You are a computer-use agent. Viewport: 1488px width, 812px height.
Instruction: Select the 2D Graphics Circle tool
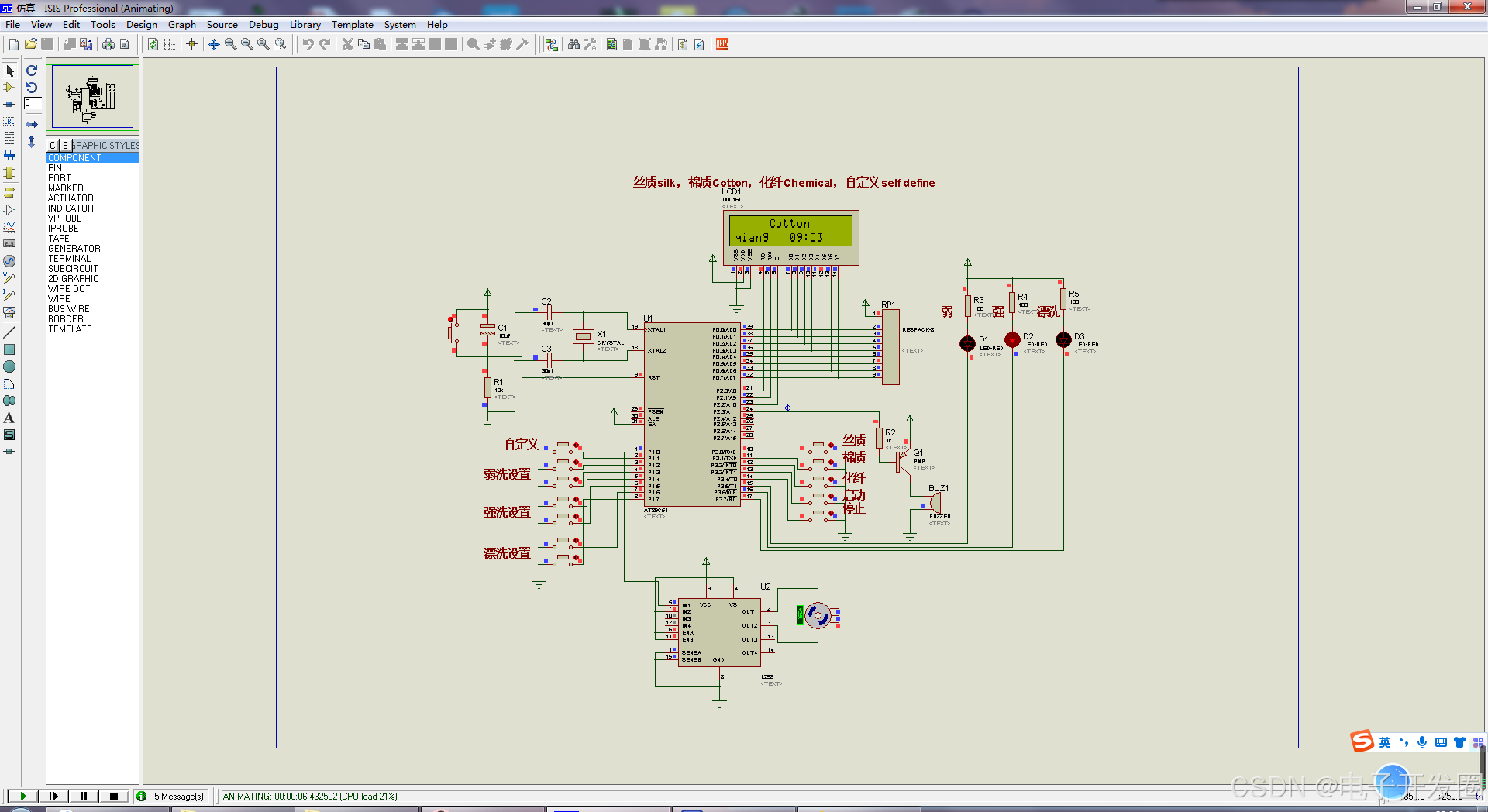pyautogui.click(x=9, y=366)
